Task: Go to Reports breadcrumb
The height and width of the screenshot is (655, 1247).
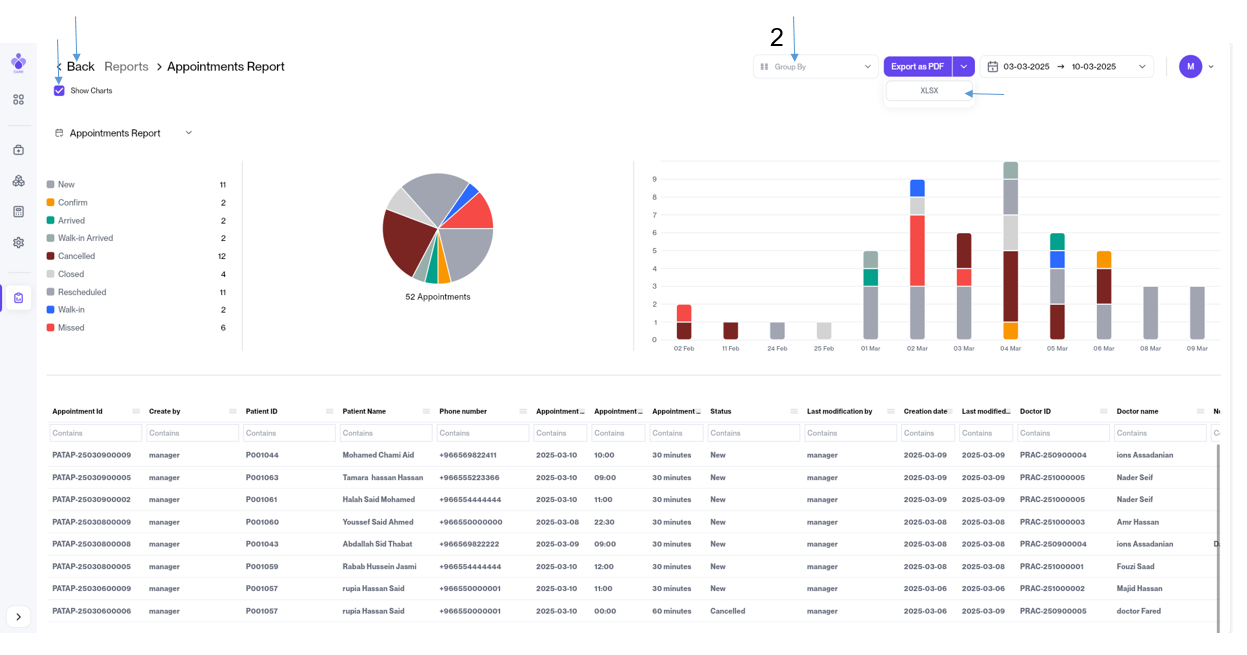Action: [126, 67]
